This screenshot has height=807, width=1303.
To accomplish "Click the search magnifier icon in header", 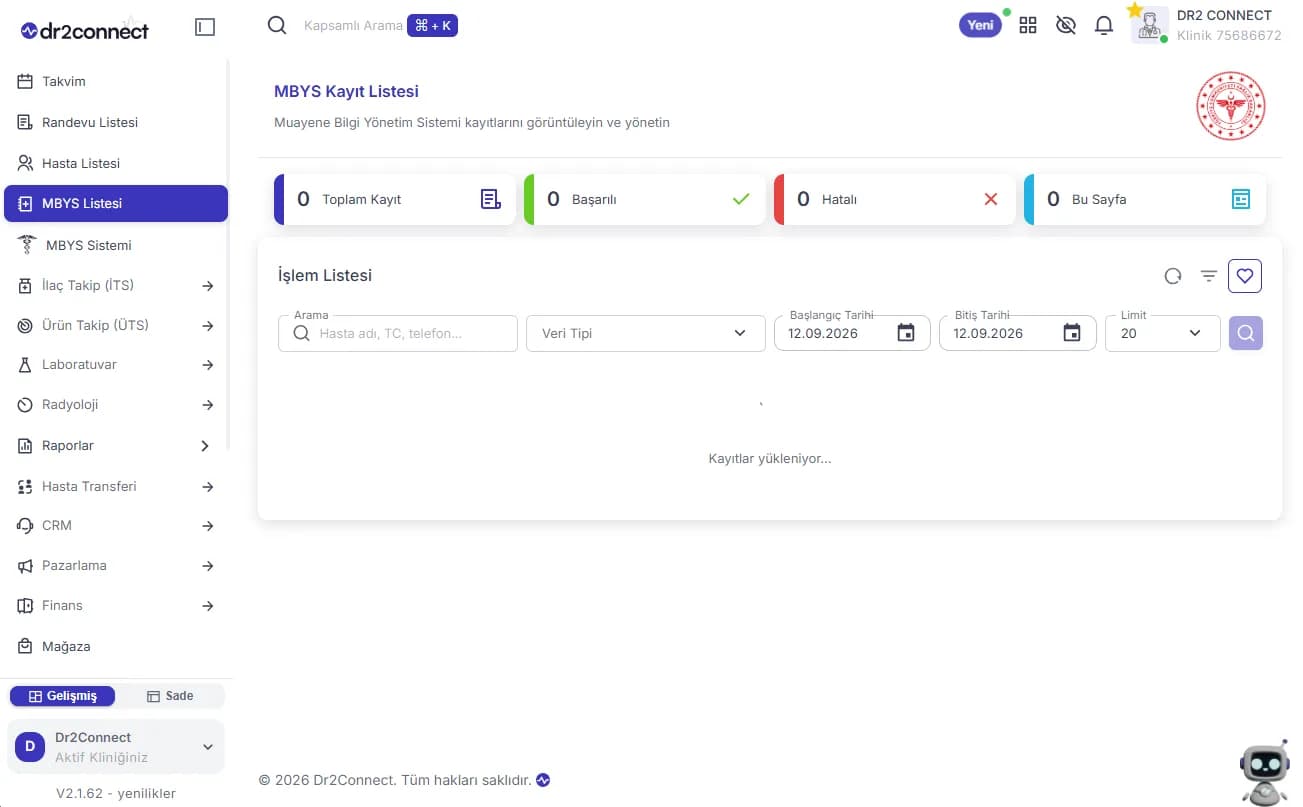I will 277,25.
